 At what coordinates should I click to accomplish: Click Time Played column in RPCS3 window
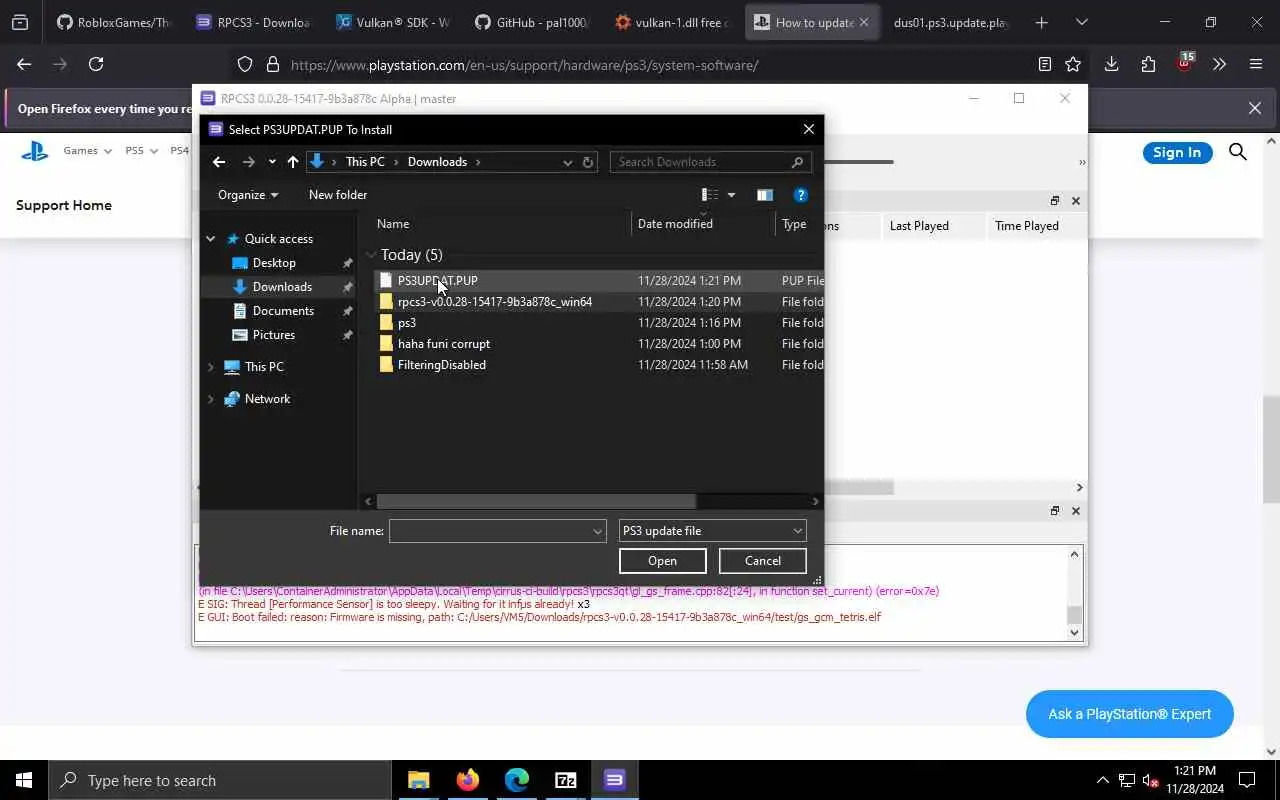[x=1026, y=226]
